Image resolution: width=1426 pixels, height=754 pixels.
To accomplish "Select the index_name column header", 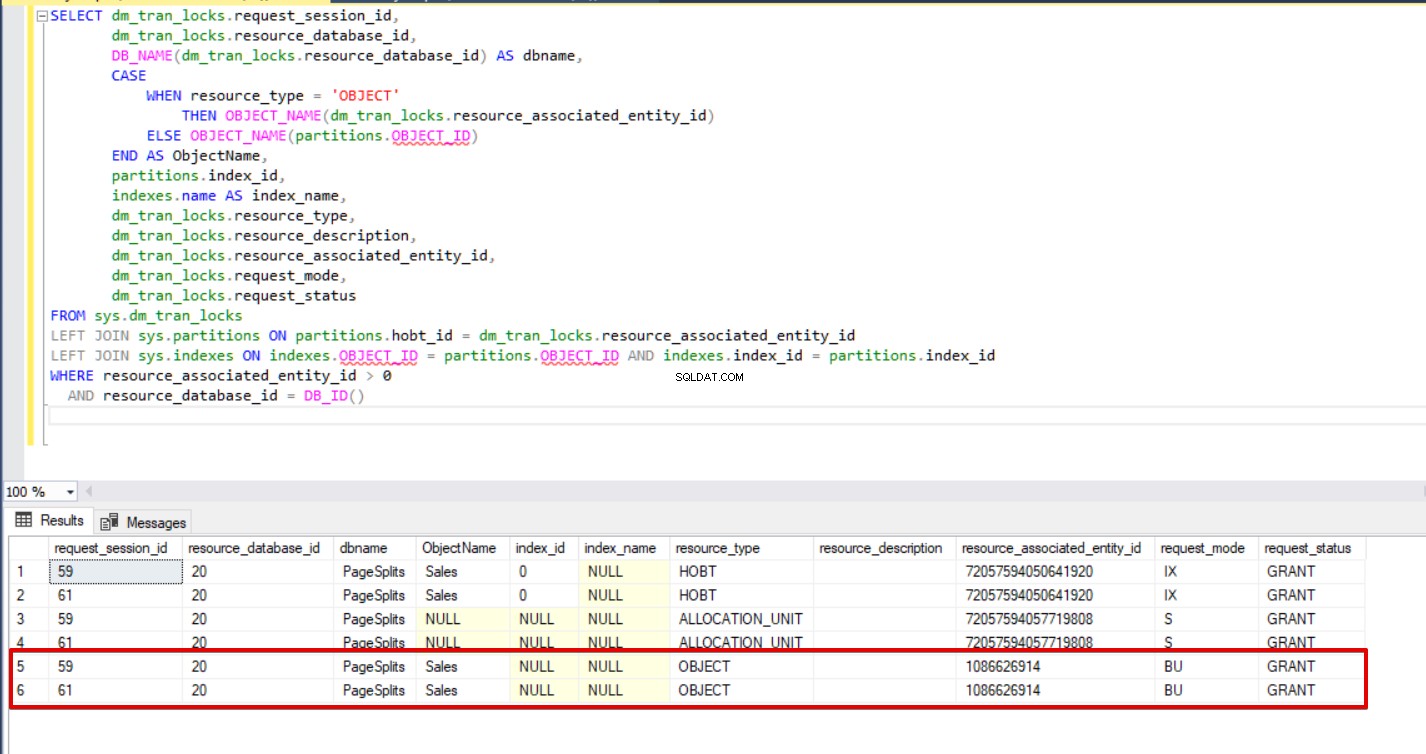I will (x=624, y=548).
